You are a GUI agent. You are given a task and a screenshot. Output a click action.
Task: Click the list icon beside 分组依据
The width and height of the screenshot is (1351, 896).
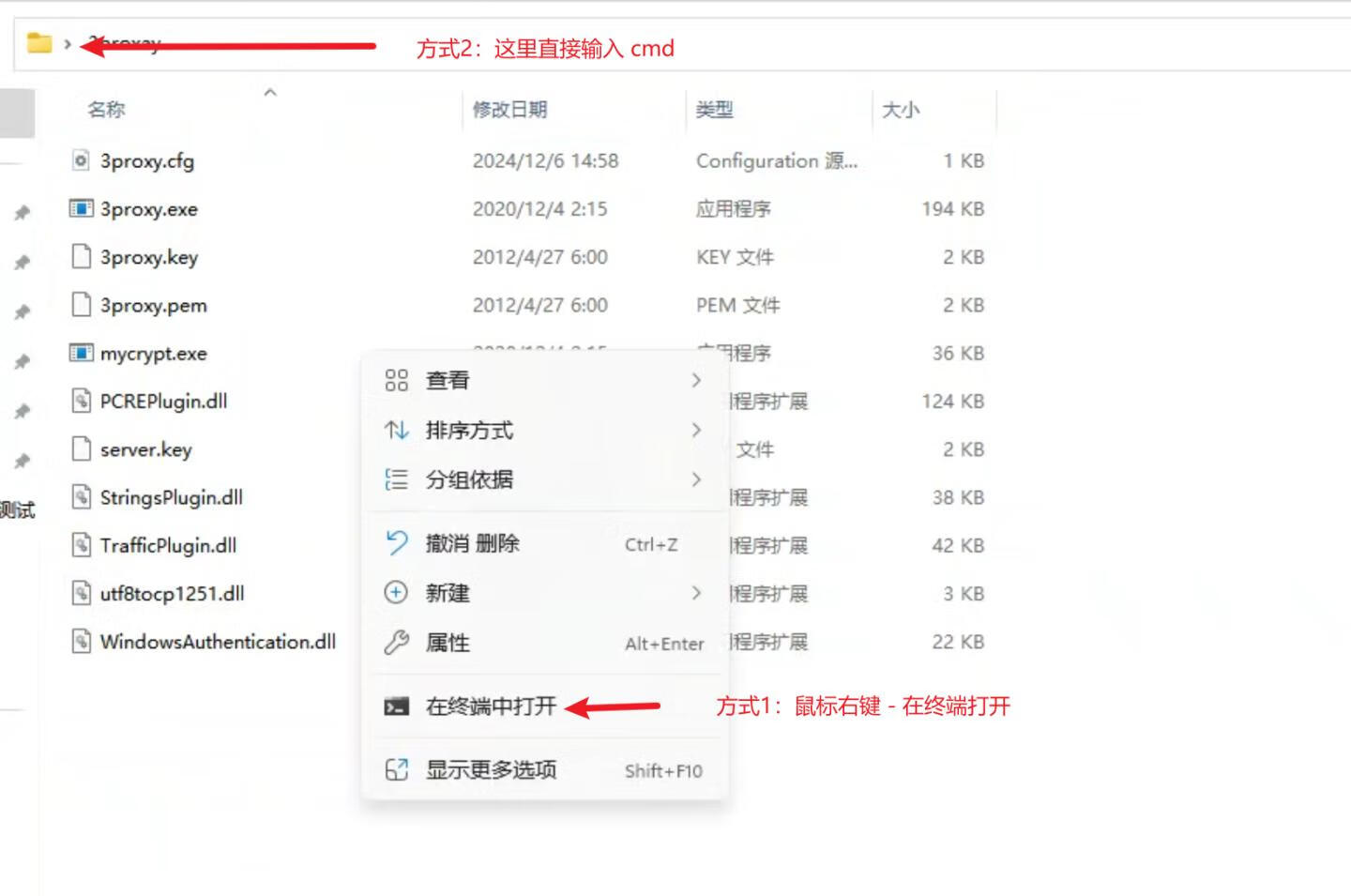(x=397, y=479)
